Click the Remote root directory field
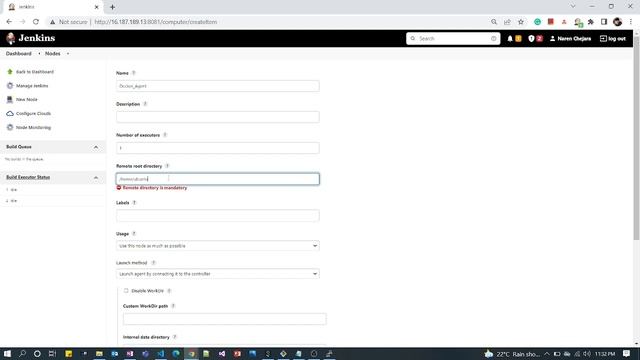The height and width of the screenshot is (360, 640). (x=218, y=179)
